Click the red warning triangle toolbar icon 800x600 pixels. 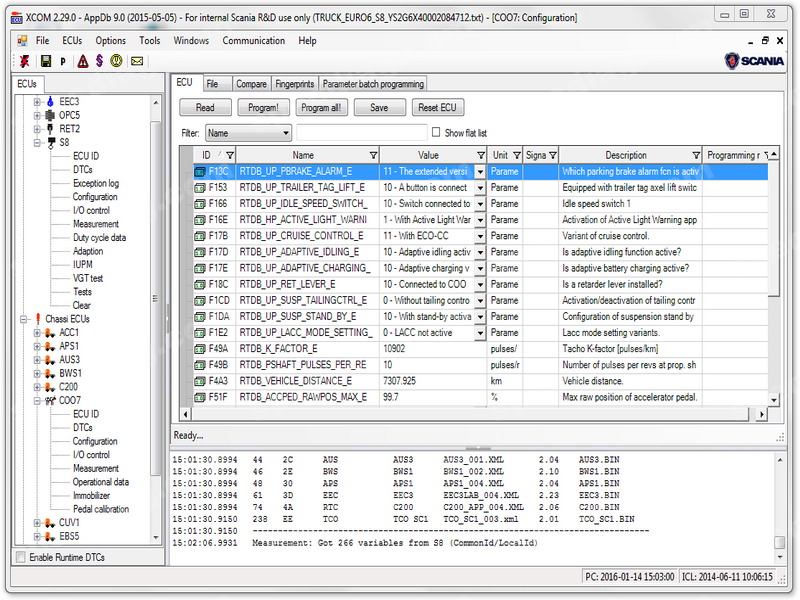(x=83, y=61)
